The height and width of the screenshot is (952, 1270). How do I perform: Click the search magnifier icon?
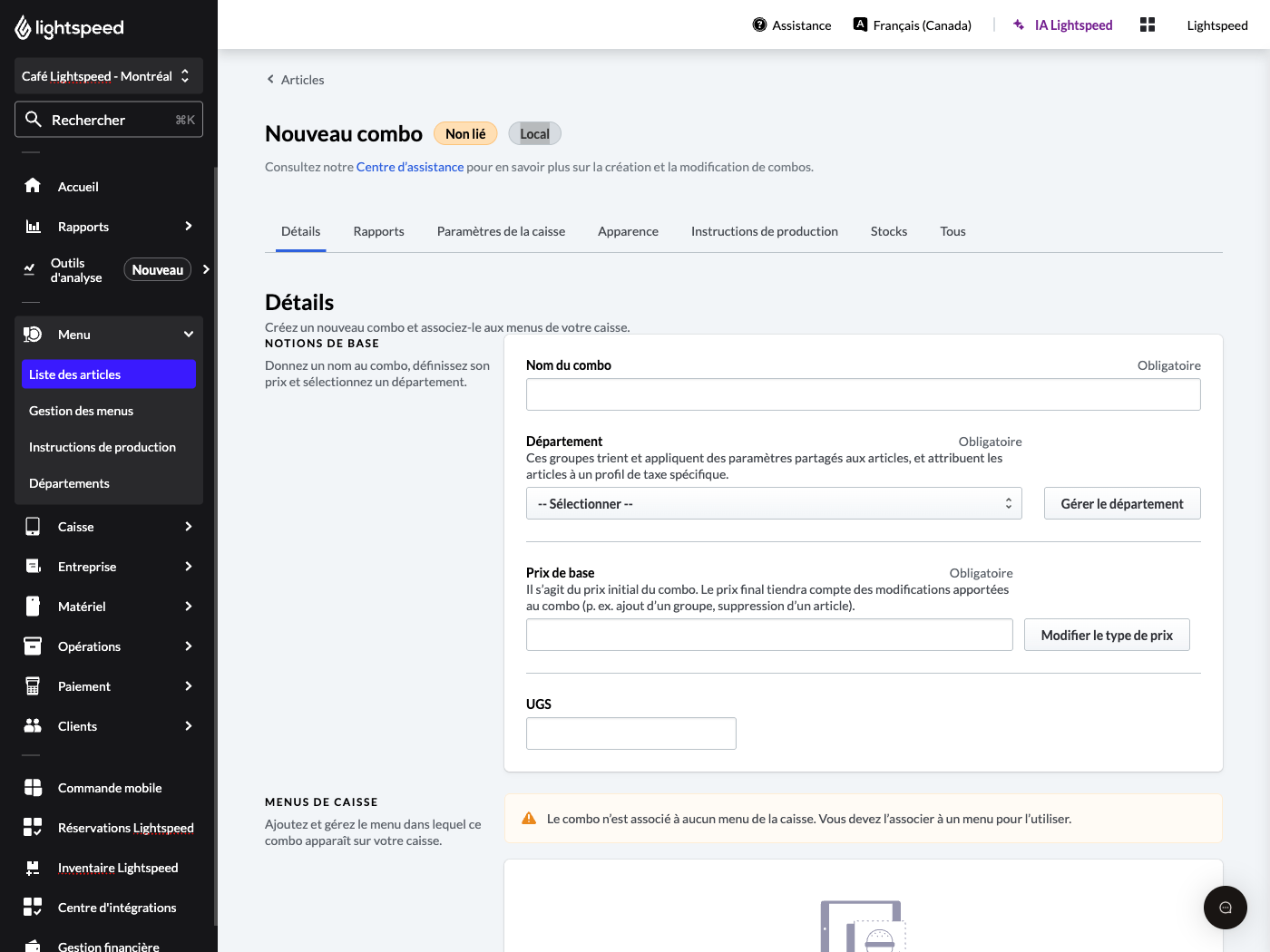[34, 120]
